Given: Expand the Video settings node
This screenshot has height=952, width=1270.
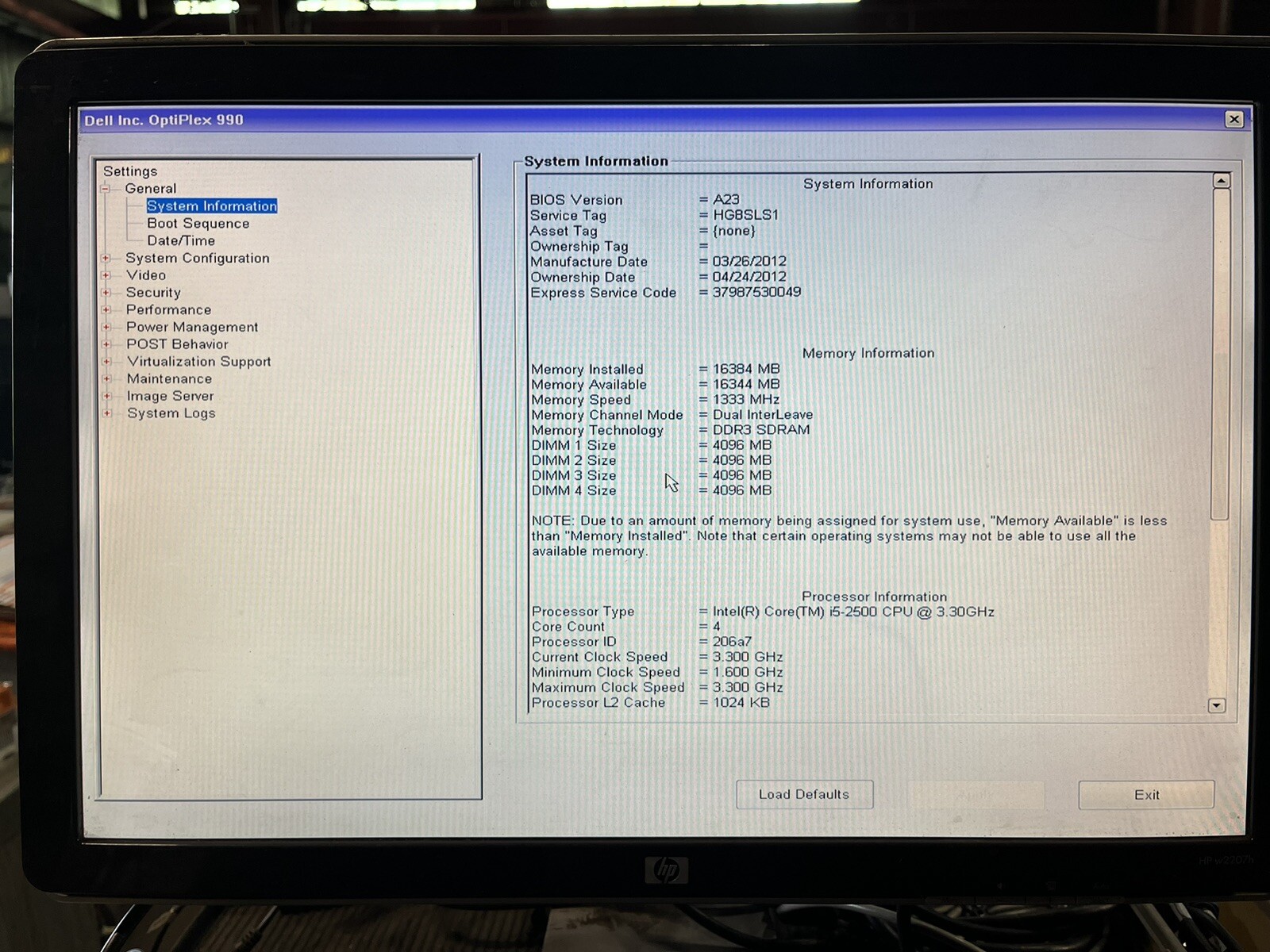Looking at the screenshot, I should (106, 275).
